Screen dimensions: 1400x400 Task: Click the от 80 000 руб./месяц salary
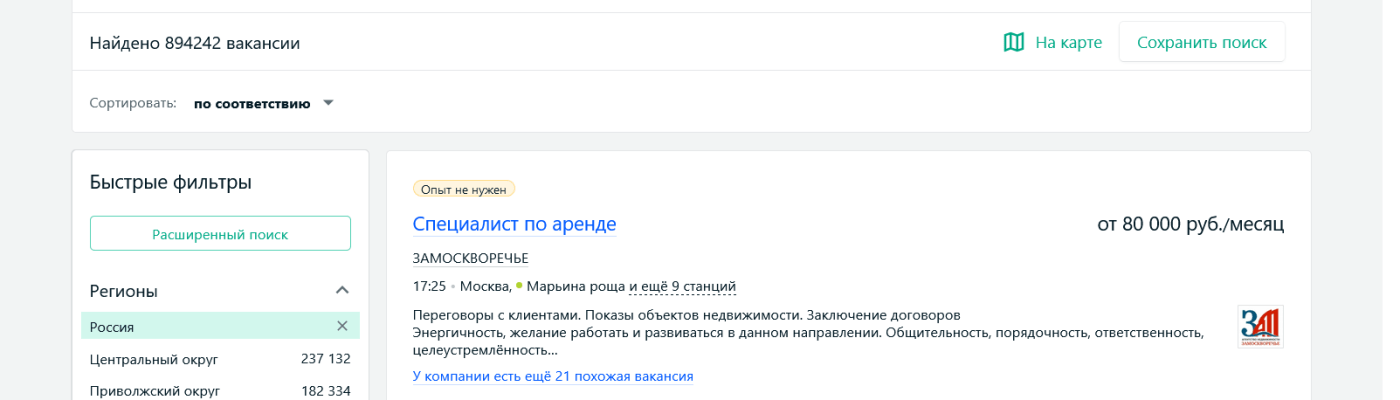click(x=1190, y=224)
